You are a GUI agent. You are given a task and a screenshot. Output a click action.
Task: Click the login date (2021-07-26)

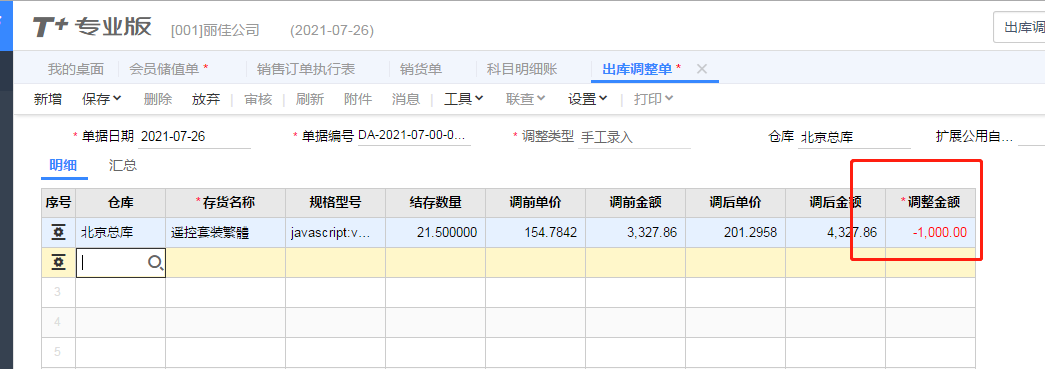(x=332, y=30)
